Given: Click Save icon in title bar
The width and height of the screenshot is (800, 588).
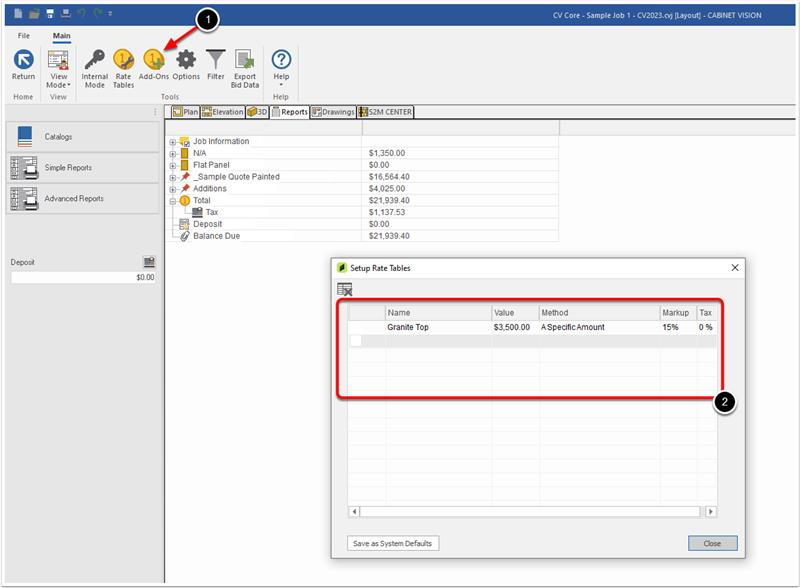Looking at the screenshot, I should tap(50, 13).
